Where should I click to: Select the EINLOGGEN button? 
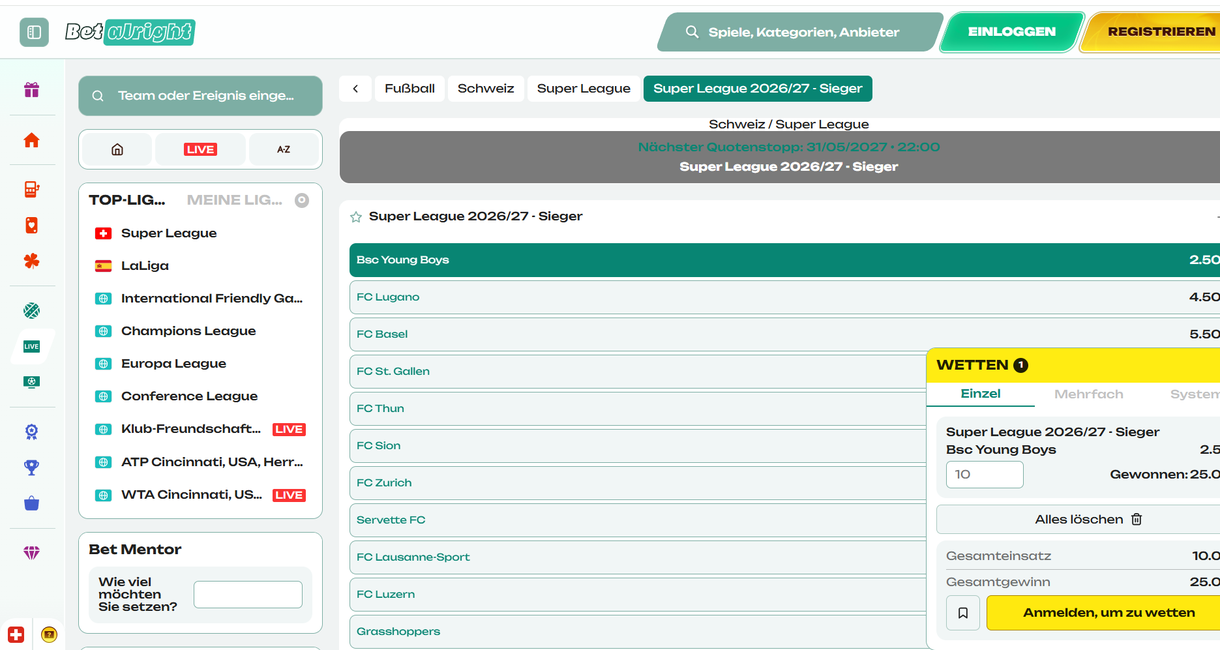click(x=1012, y=32)
